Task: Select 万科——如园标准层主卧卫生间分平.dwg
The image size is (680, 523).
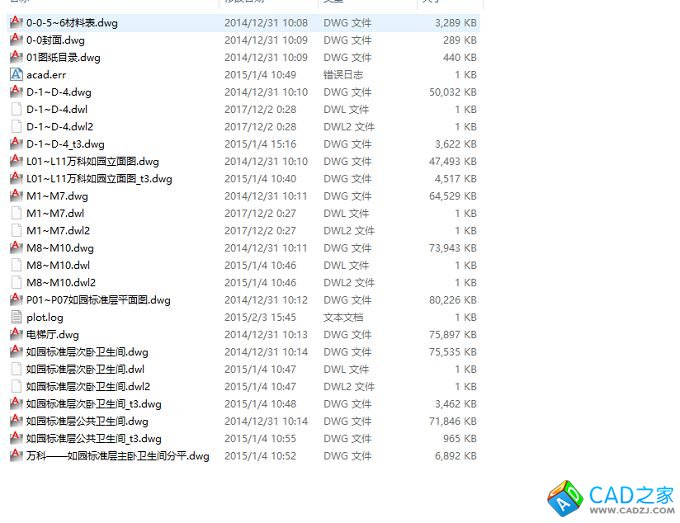Action: [118, 456]
